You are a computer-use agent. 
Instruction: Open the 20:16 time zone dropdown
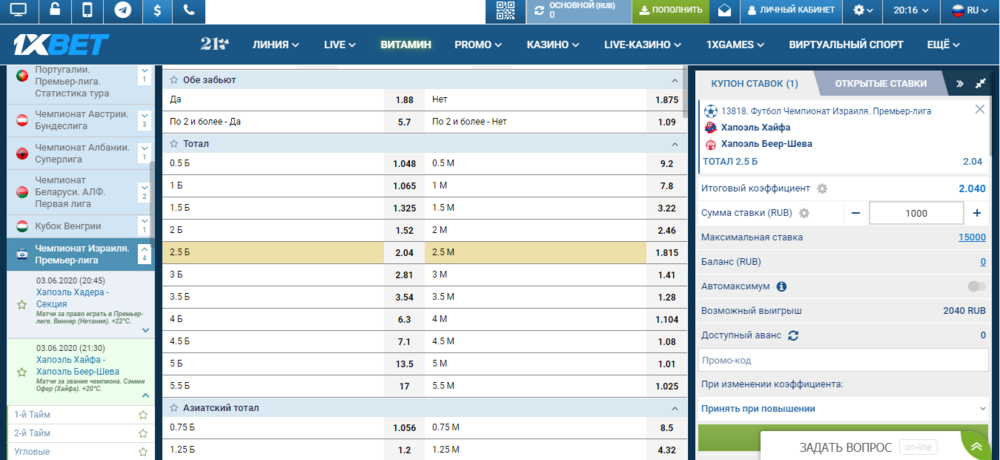tap(911, 10)
